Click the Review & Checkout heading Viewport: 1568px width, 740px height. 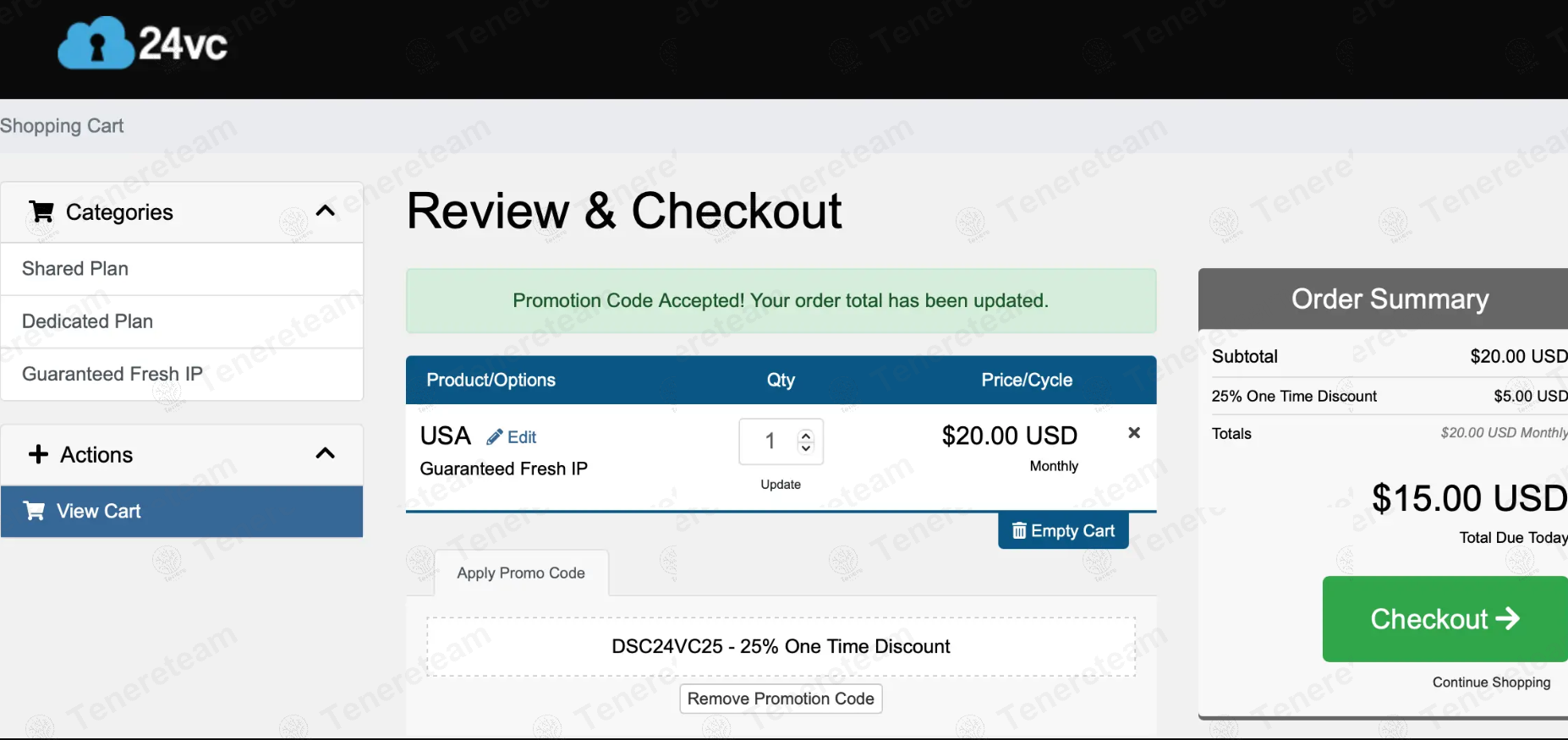pos(624,211)
